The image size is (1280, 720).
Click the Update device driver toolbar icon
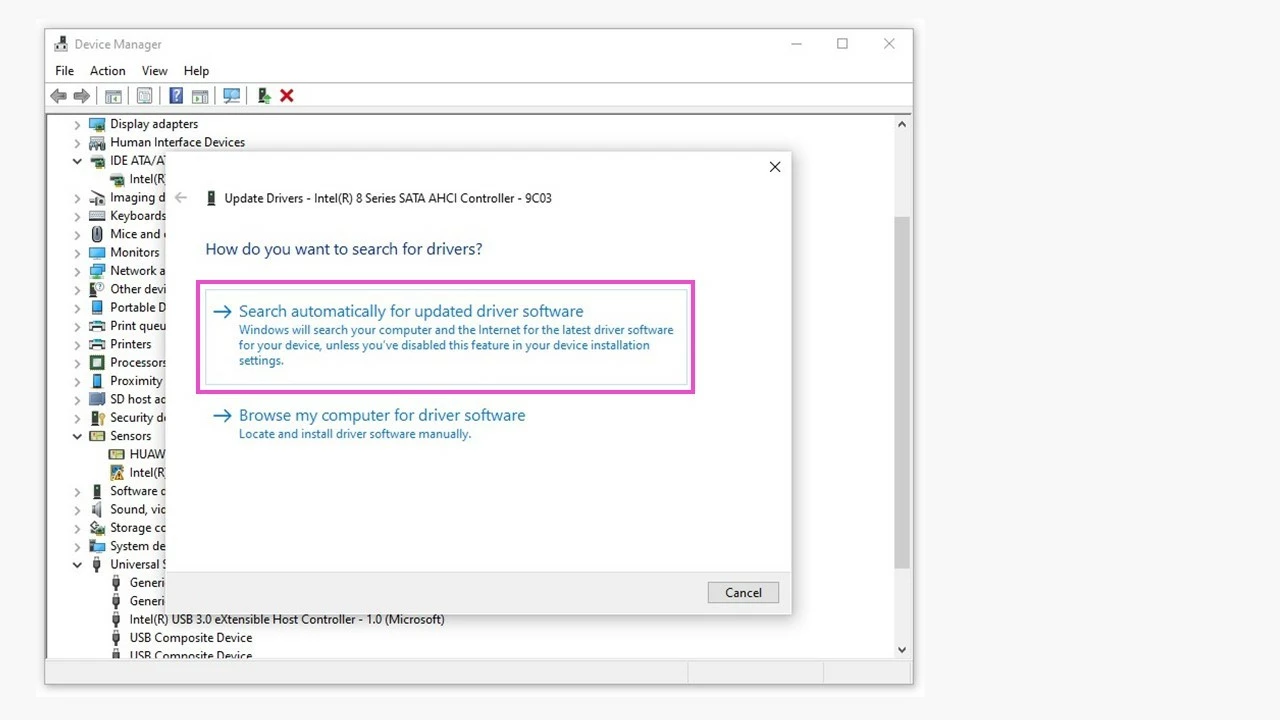click(264, 96)
